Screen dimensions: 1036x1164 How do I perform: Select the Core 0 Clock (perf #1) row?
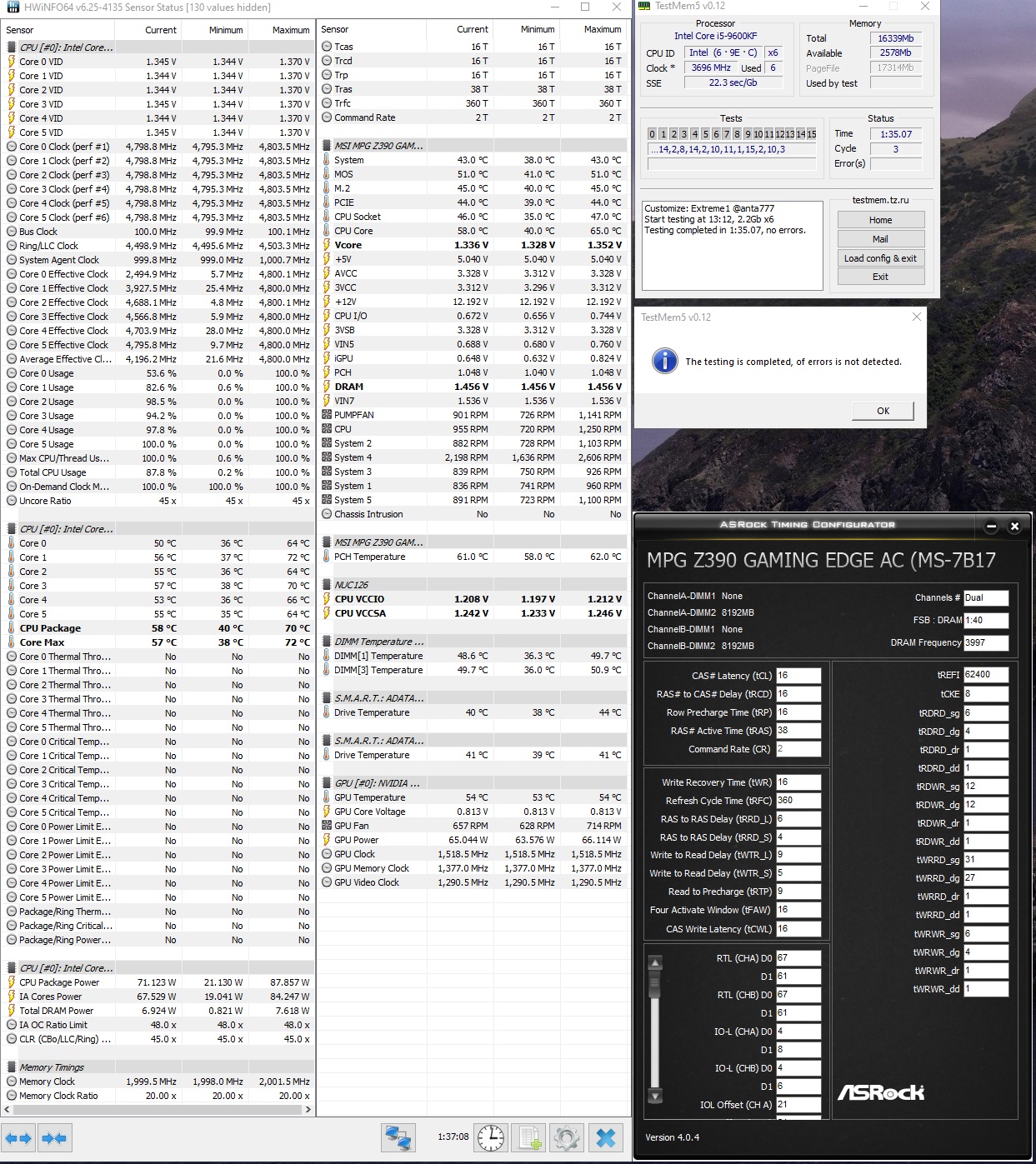(158, 147)
